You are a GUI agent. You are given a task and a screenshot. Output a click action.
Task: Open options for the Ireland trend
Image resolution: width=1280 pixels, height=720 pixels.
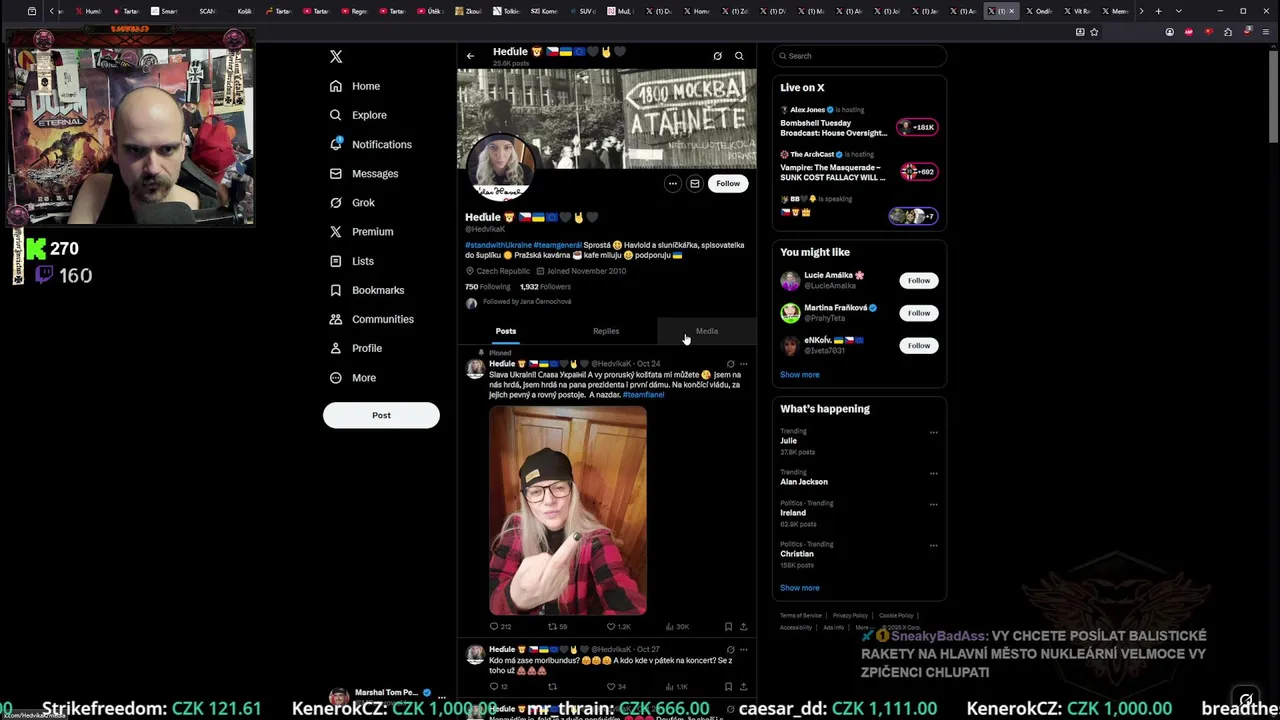pyautogui.click(x=933, y=505)
